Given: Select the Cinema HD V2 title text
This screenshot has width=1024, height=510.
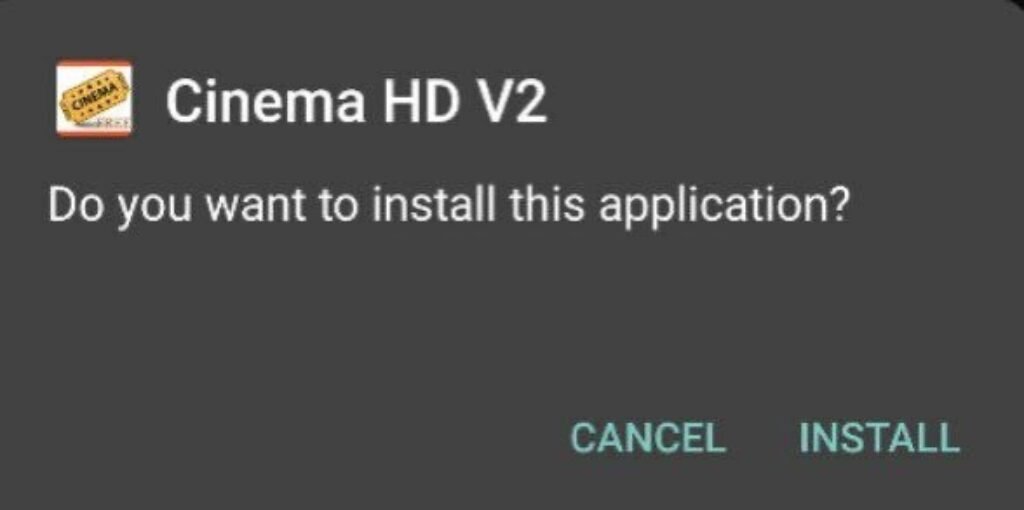Looking at the screenshot, I should (x=356, y=102).
